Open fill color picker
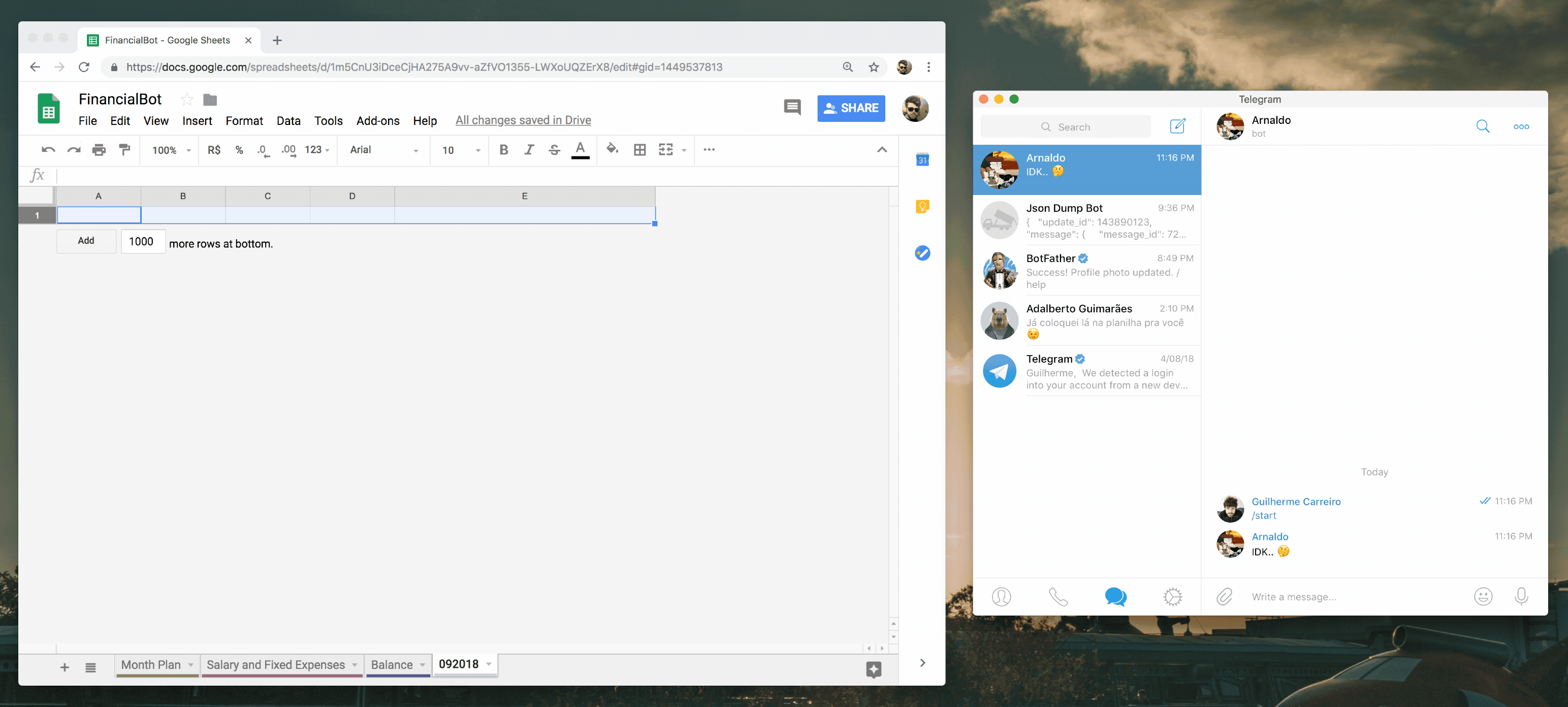The height and width of the screenshot is (707, 1568). 613,149
